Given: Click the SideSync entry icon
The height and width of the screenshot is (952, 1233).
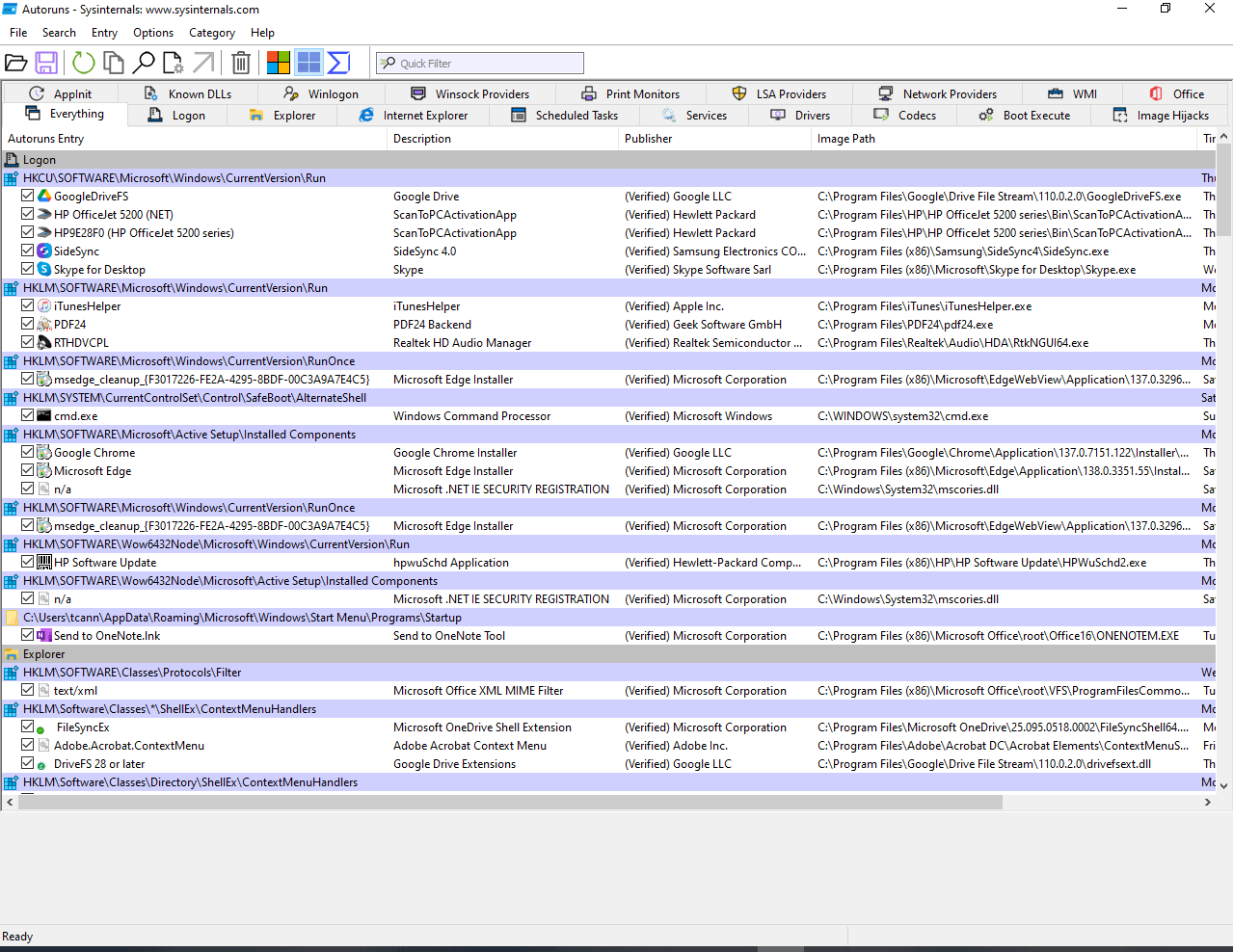Looking at the screenshot, I should coord(44,251).
